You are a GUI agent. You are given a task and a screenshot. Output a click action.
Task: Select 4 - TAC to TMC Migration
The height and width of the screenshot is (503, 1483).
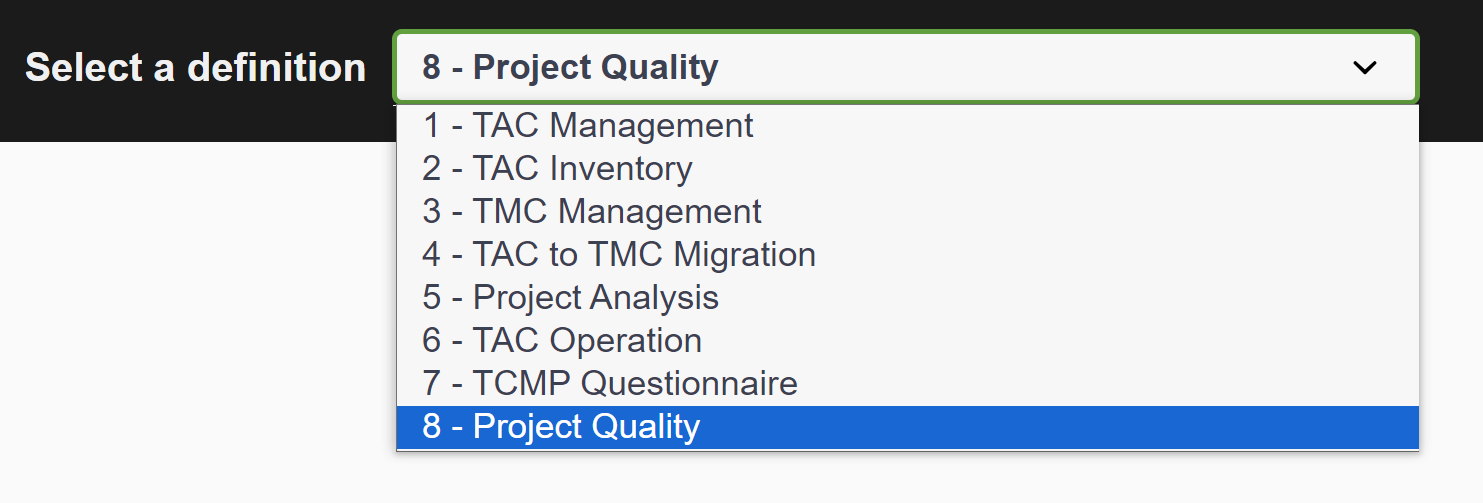click(619, 255)
